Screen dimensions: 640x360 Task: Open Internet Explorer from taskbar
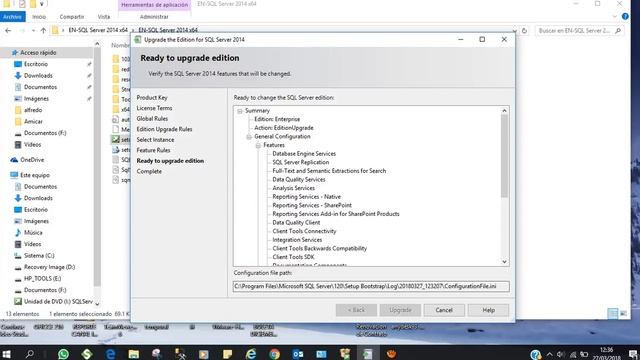click(251, 353)
